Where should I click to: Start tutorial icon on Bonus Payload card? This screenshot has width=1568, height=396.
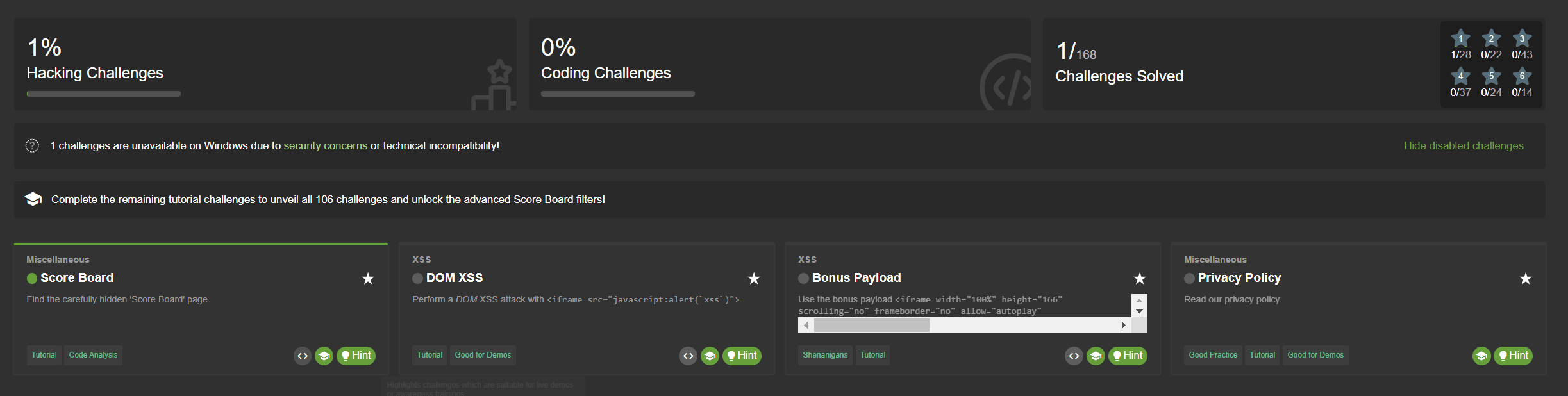tap(1096, 356)
